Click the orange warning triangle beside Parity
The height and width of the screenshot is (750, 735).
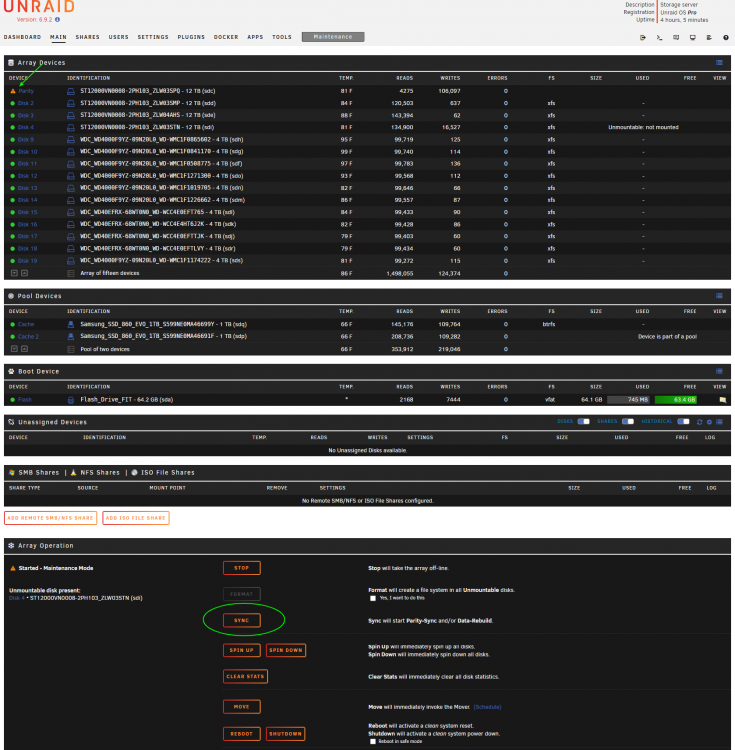click(13, 91)
